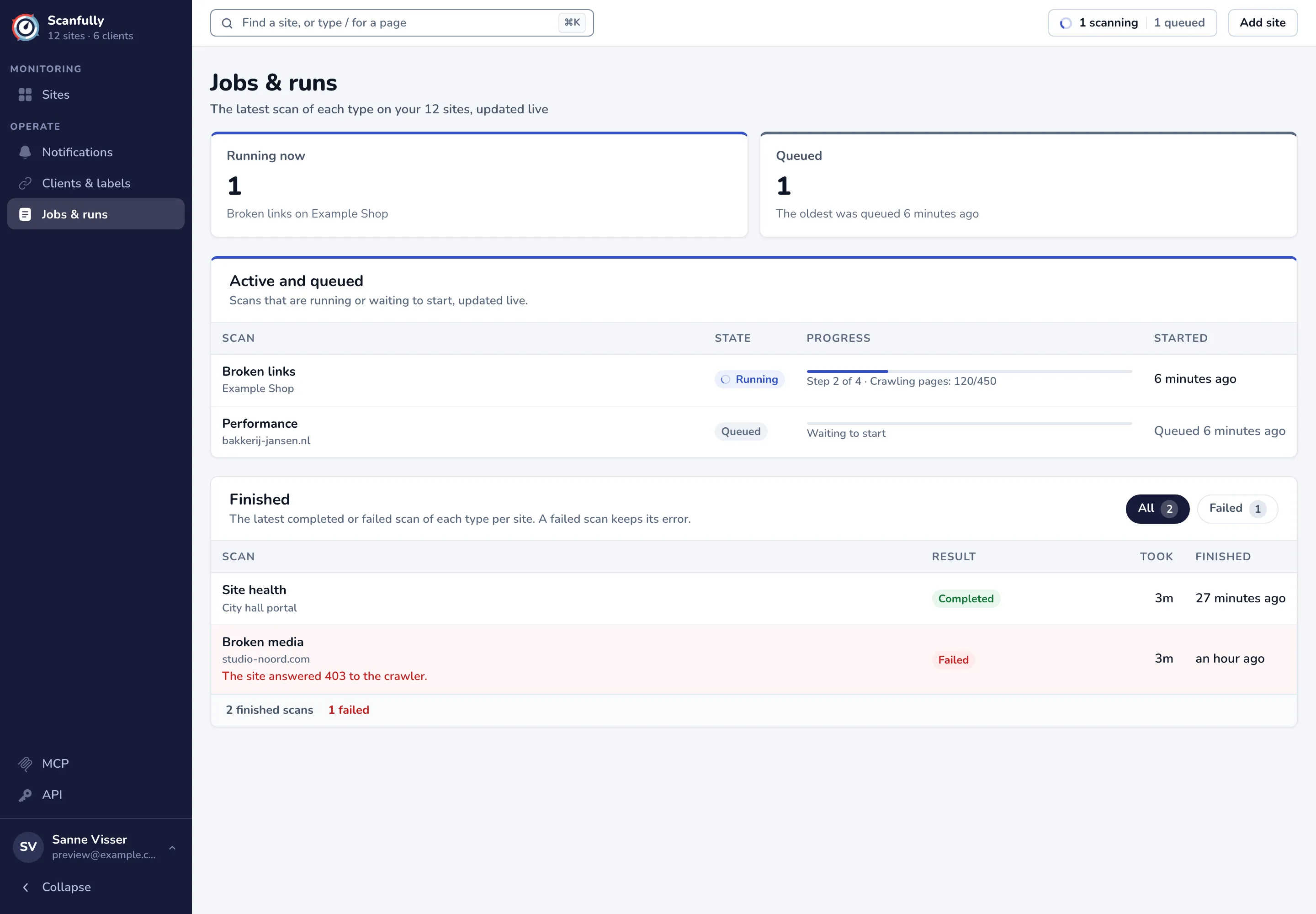This screenshot has height=914, width=1316.
Task: Click the search magnifier icon
Action: (228, 23)
